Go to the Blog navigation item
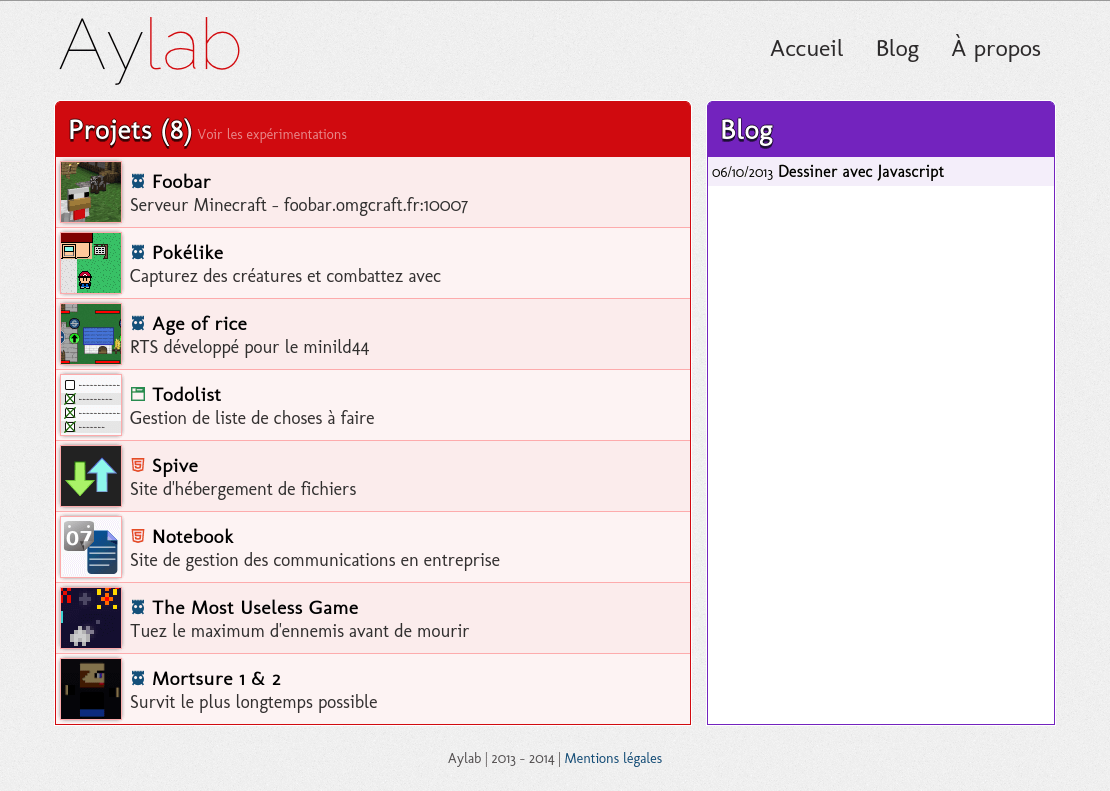The height and width of the screenshot is (791, 1110). (897, 49)
